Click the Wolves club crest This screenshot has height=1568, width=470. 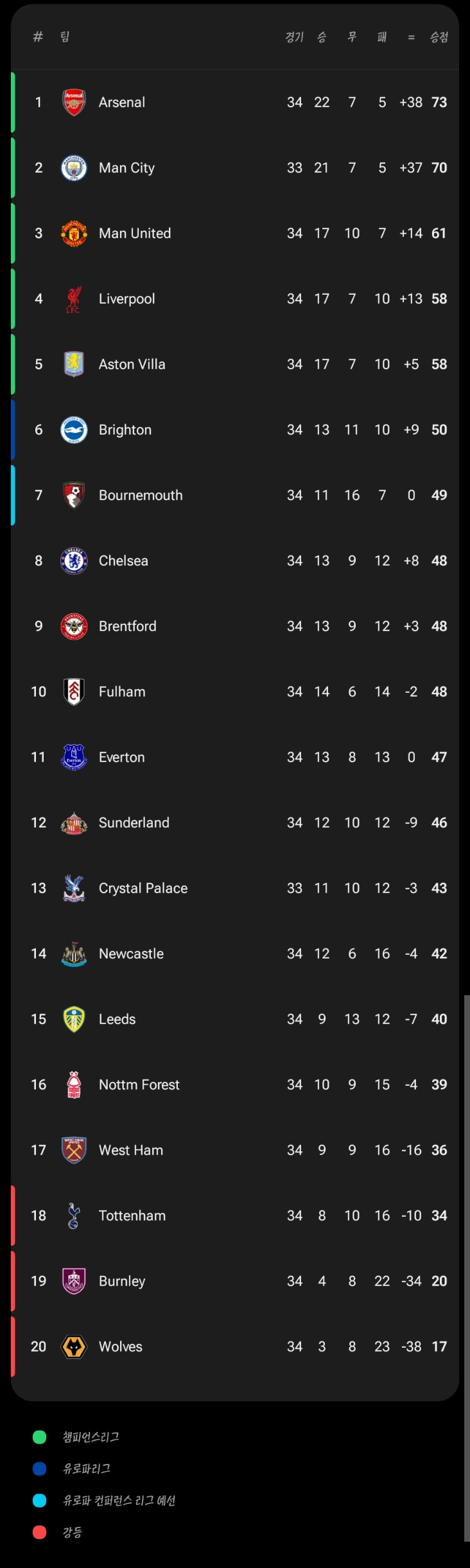coord(74,1346)
